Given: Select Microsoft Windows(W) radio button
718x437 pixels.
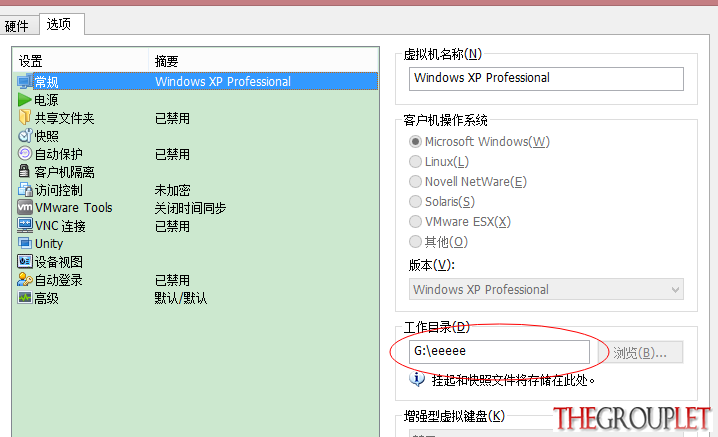Looking at the screenshot, I should tap(415, 142).
